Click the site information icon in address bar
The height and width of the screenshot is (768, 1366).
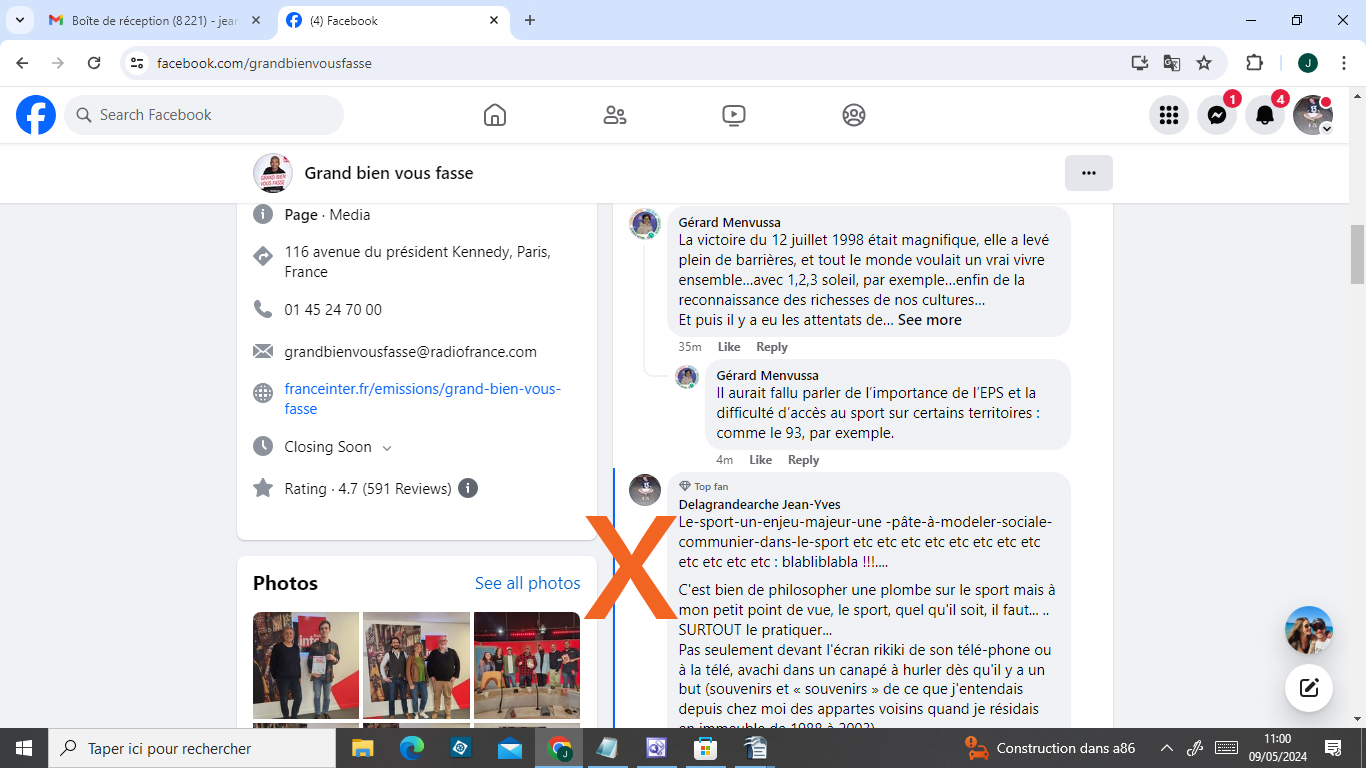[138, 63]
